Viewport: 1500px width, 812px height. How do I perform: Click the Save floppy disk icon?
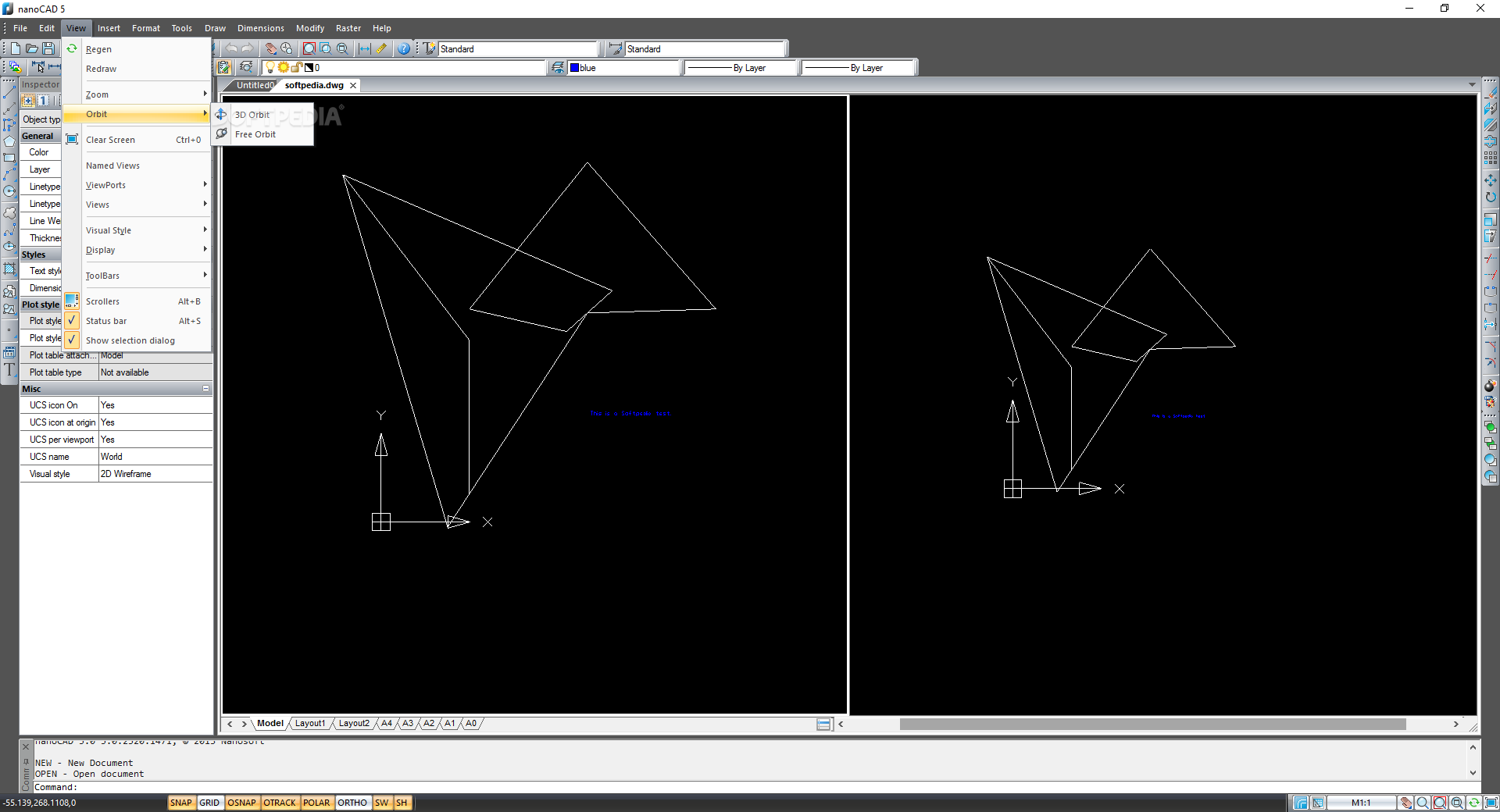coord(48,48)
